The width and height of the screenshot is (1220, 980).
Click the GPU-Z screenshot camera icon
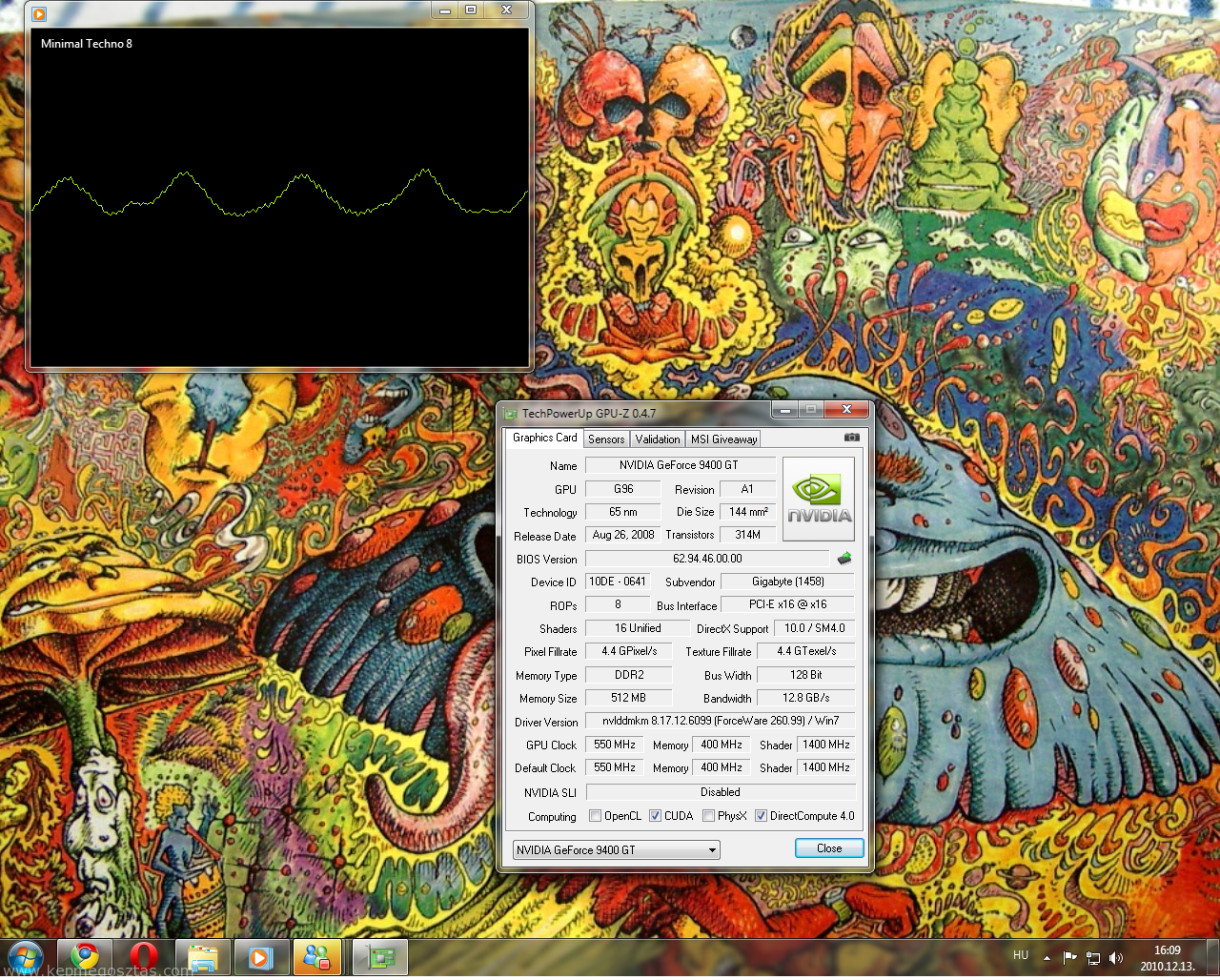coord(851,438)
